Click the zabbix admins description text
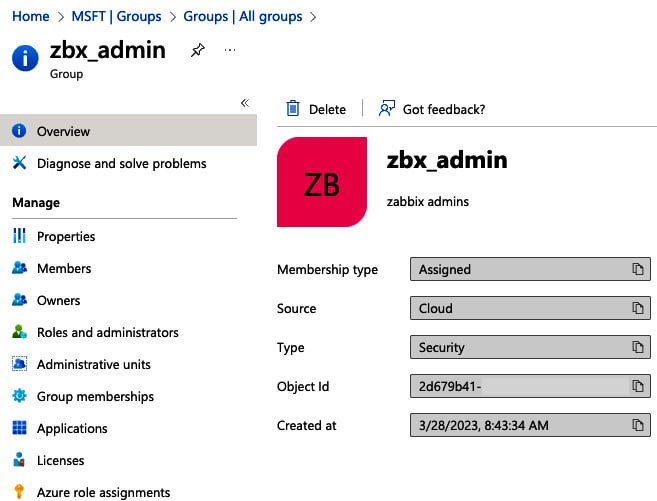The width and height of the screenshot is (657, 501). pos(427,201)
